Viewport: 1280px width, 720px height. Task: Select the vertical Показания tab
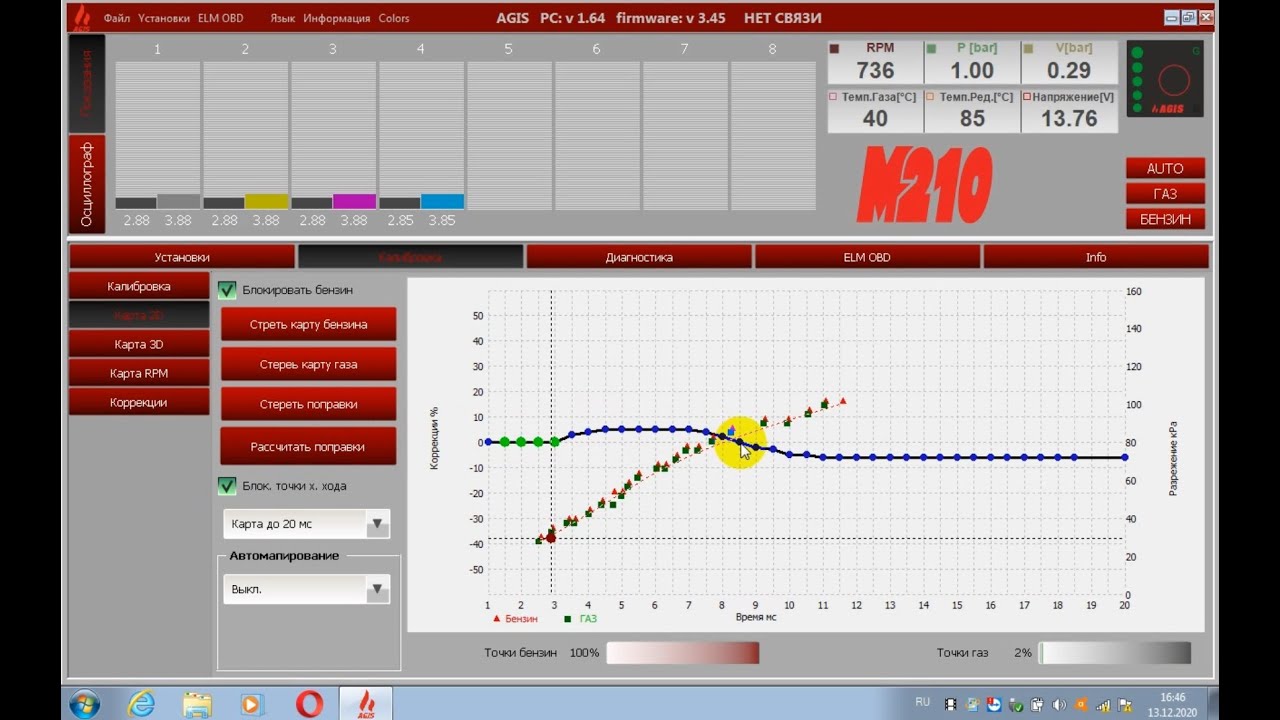[87, 84]
